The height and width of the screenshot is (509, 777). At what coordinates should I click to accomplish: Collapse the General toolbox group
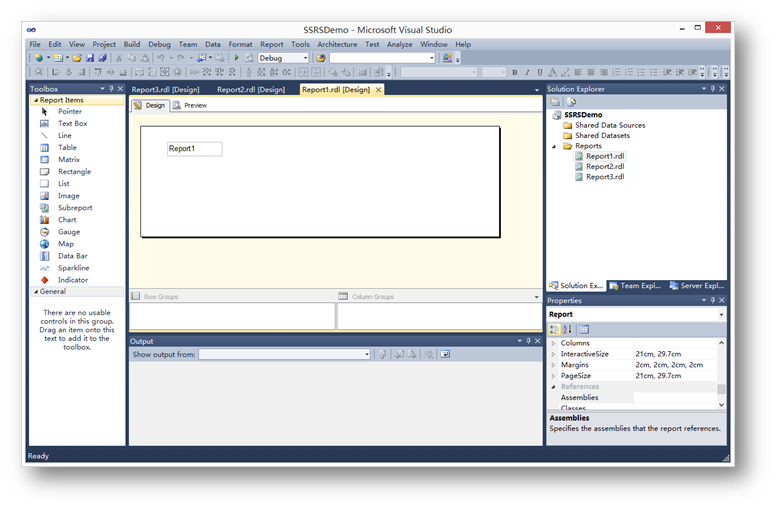[36, 292]
